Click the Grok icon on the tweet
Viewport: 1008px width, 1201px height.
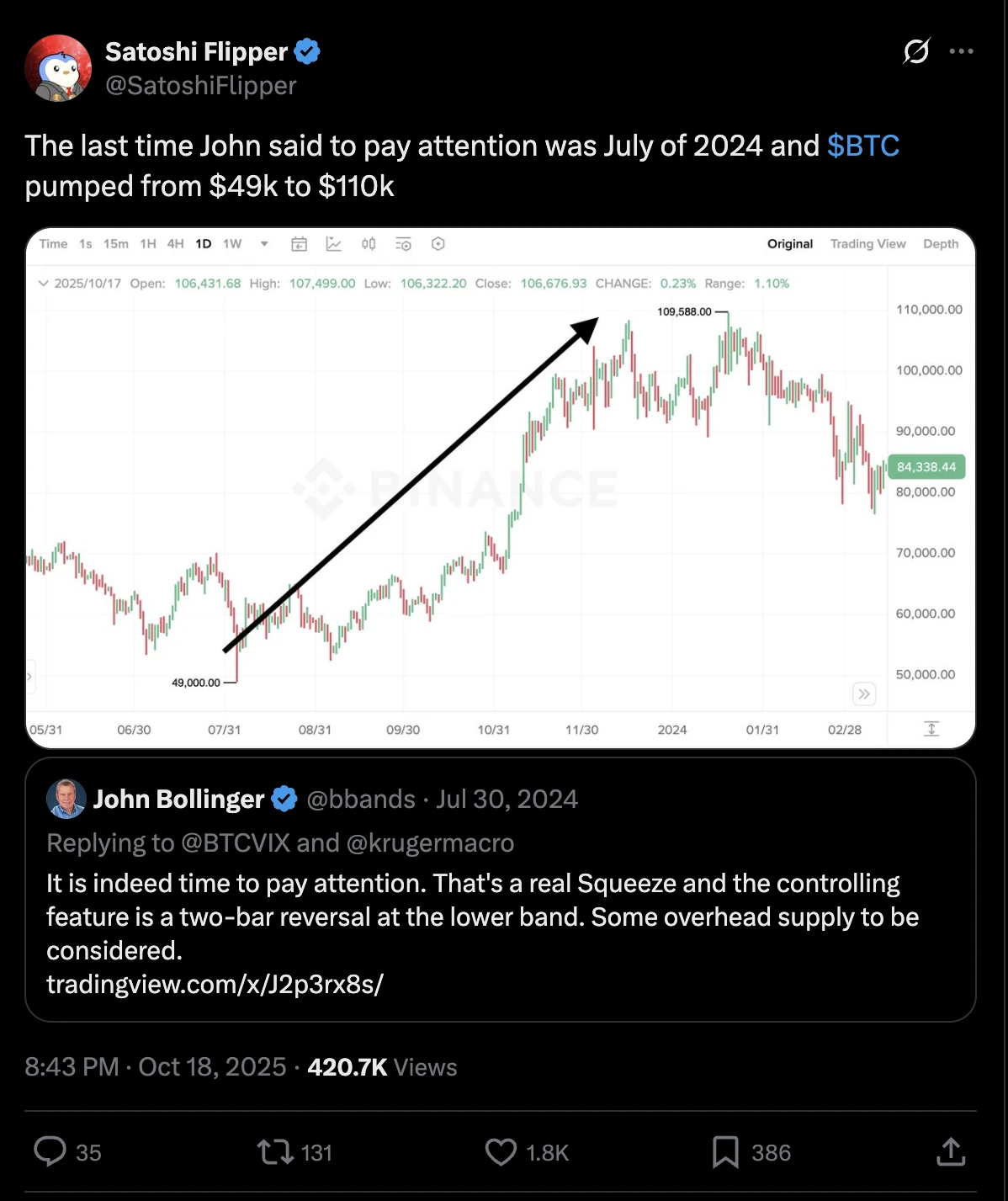(916, 51)
